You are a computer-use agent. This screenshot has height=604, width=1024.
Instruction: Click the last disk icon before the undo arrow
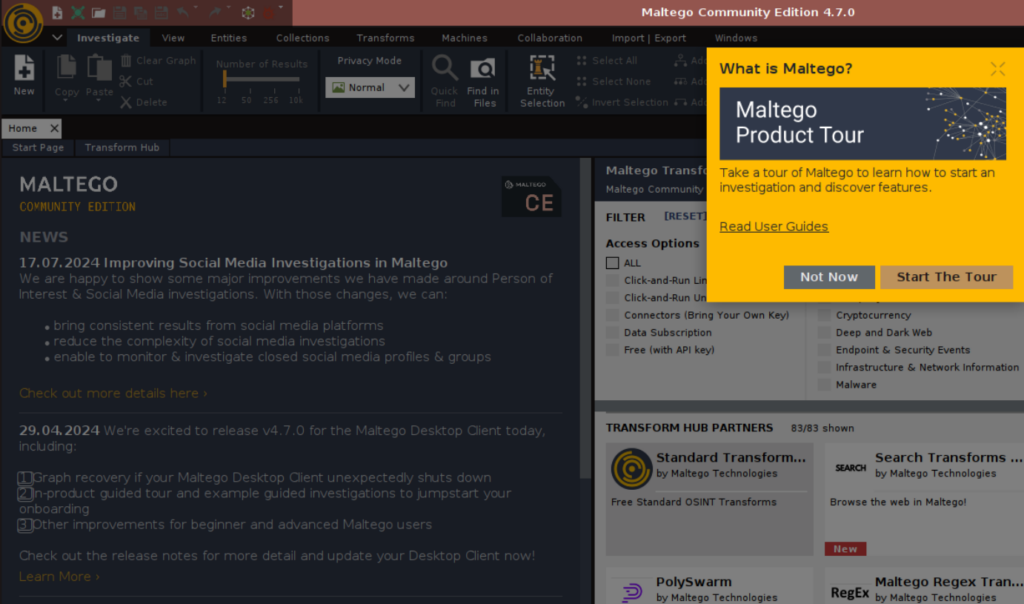click(161, 12)
